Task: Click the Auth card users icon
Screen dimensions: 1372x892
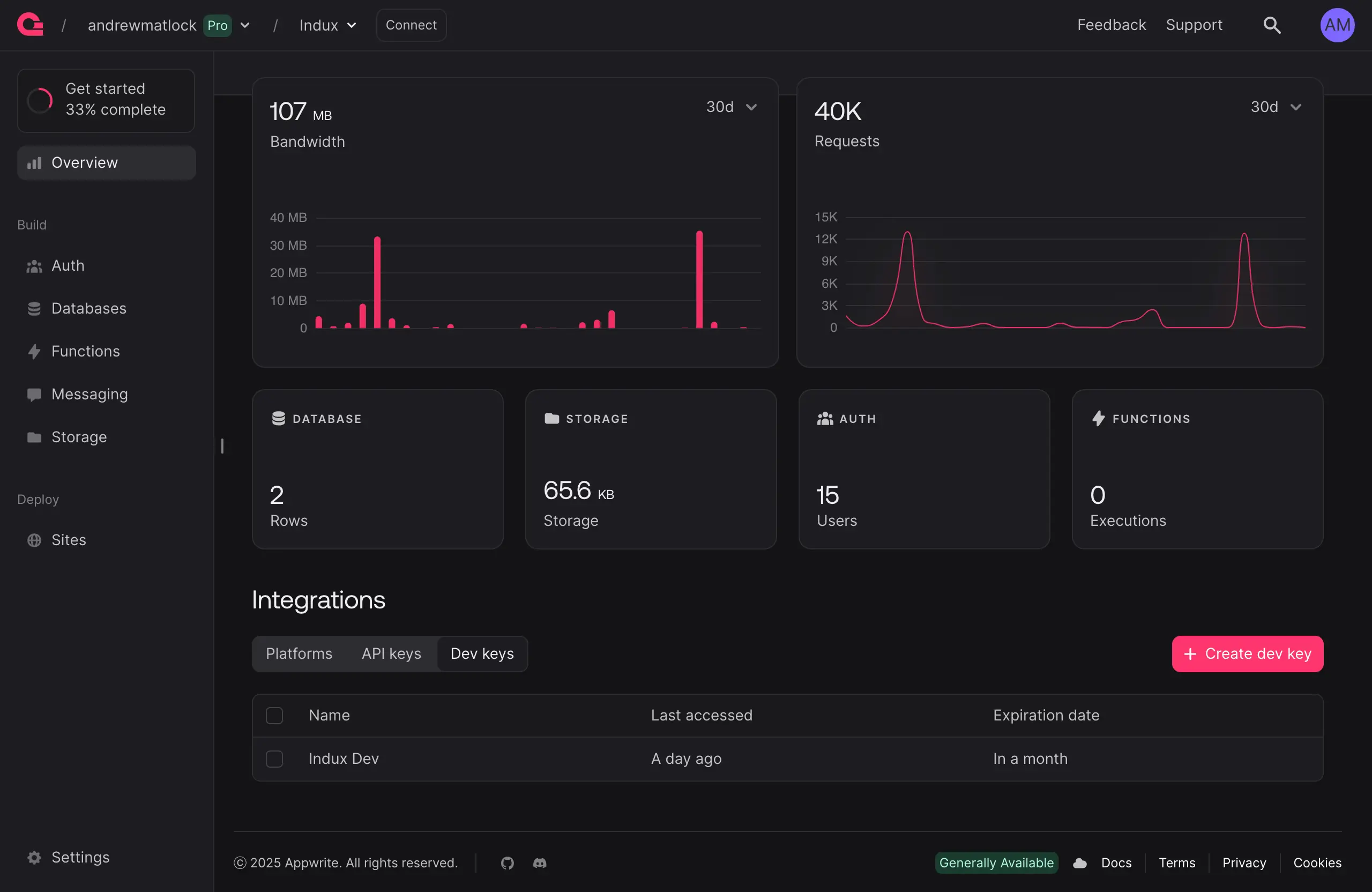Action: click(825, 419)
